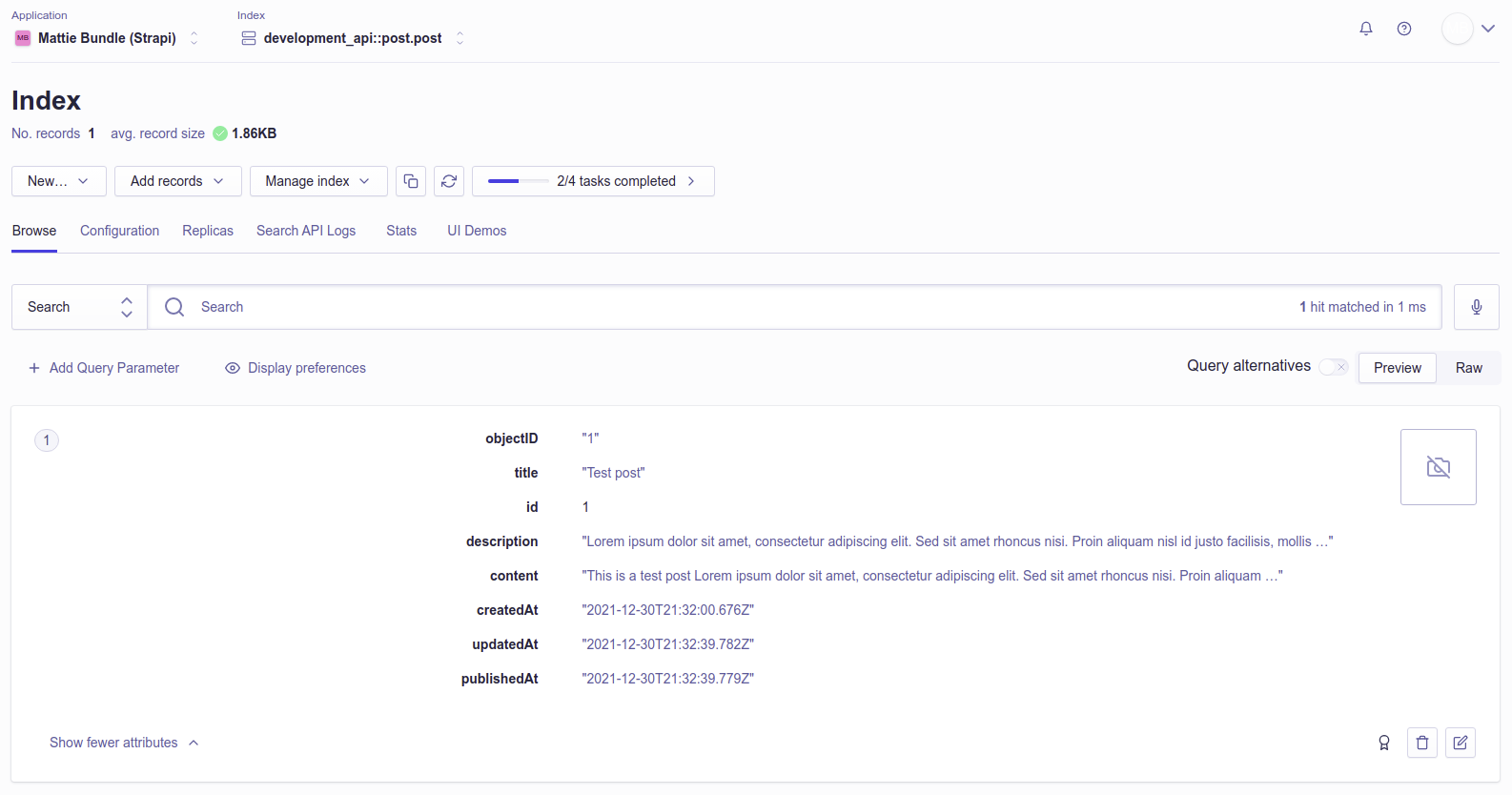Click the green record size status icon

pyautogui.click(x=220, y=133)
